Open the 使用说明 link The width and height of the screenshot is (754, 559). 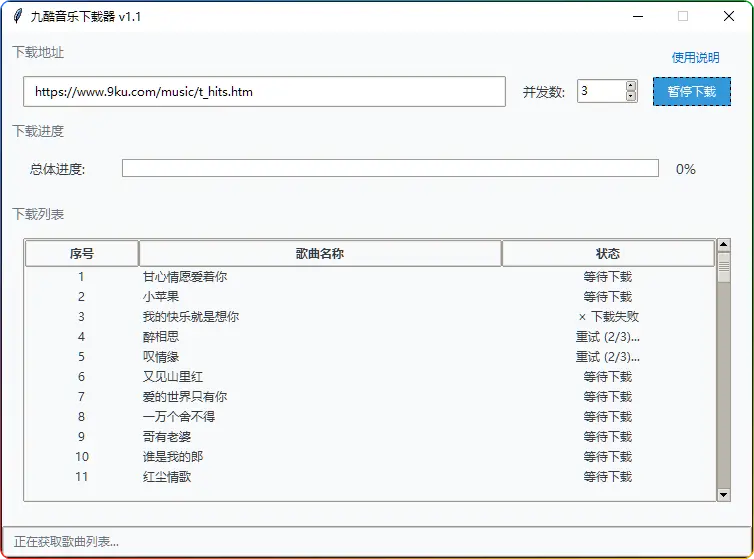tap(695, 58)
